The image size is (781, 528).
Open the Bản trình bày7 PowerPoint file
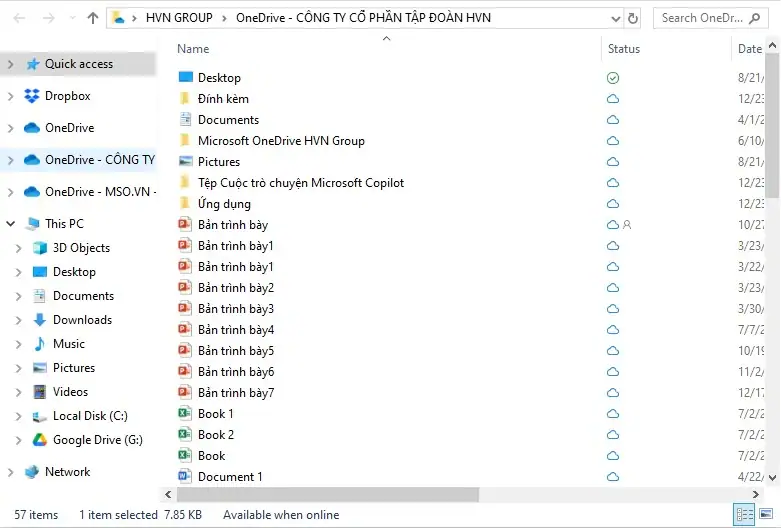click(235, 393)
